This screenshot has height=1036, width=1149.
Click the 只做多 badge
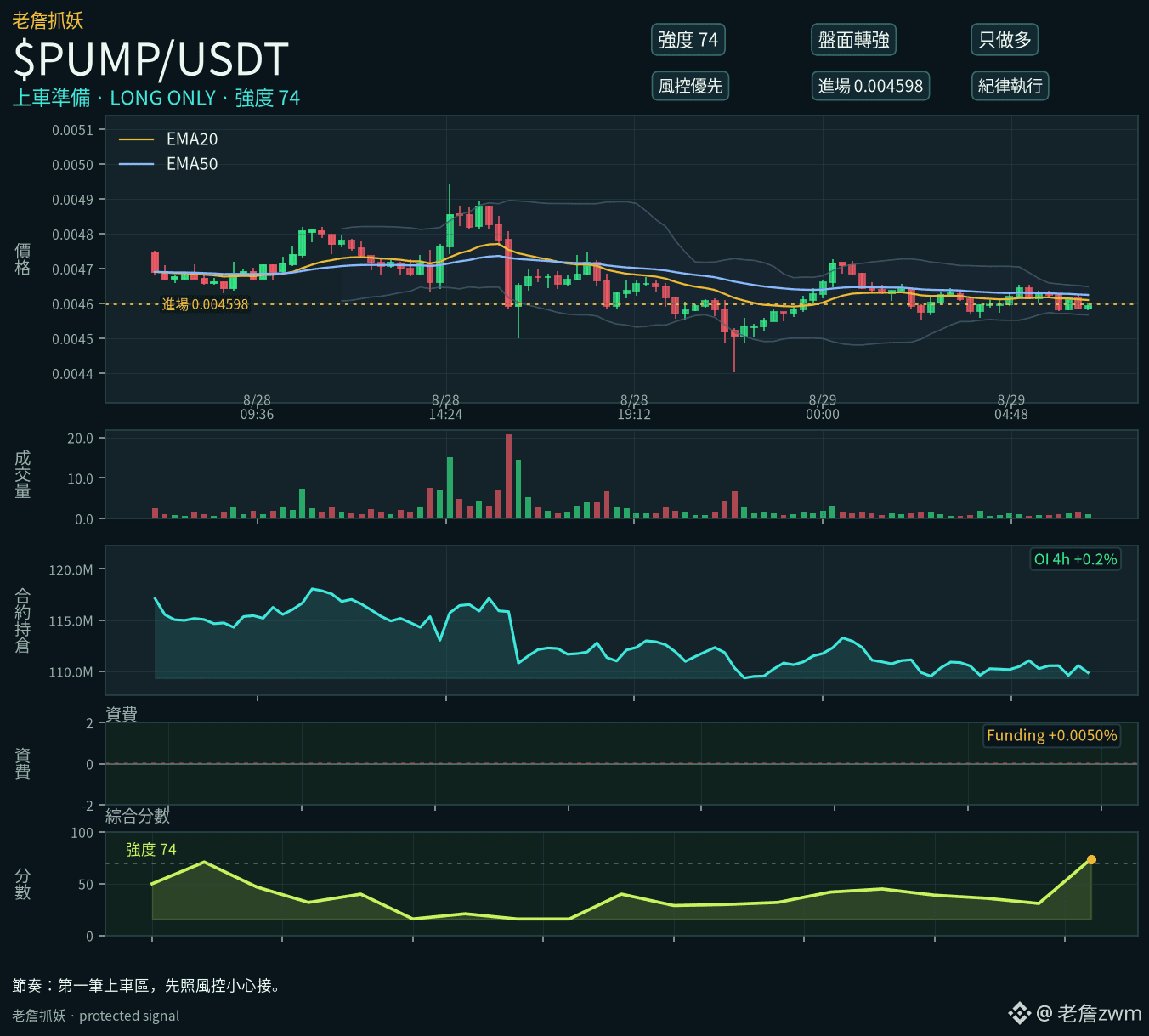tap(1005, 40)
